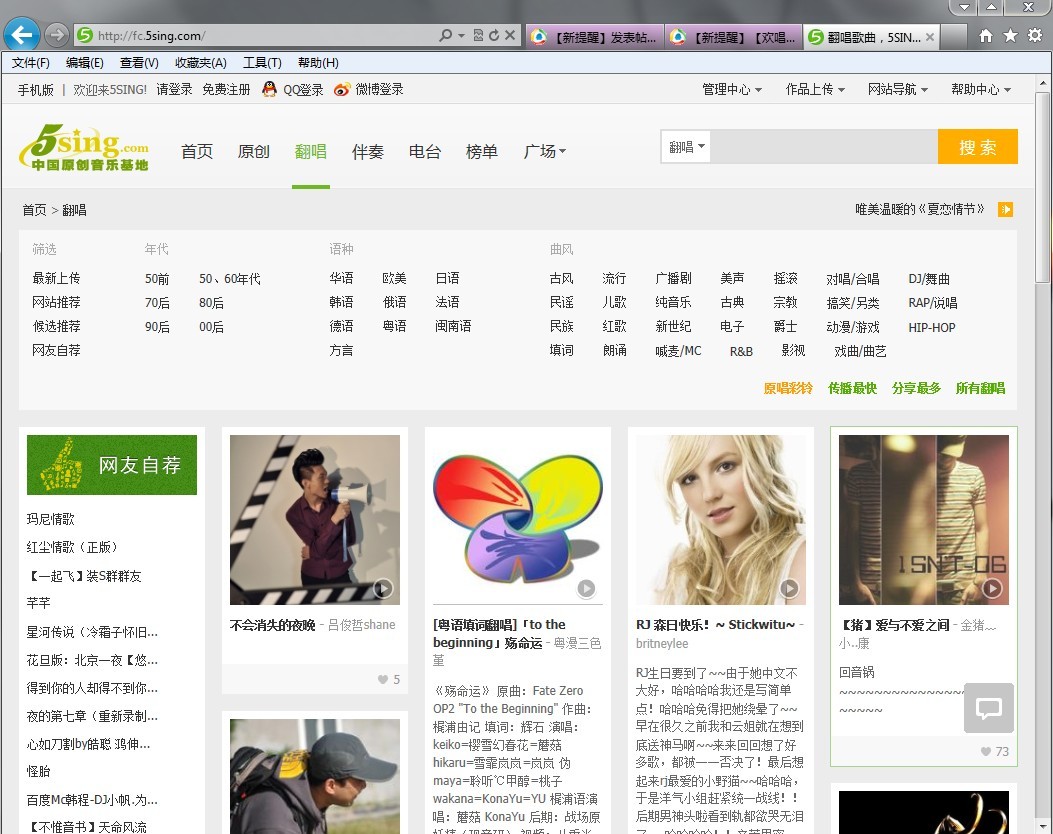Open the browser home icon
The width and height of the screenshot is (1053, 834).
986,36
